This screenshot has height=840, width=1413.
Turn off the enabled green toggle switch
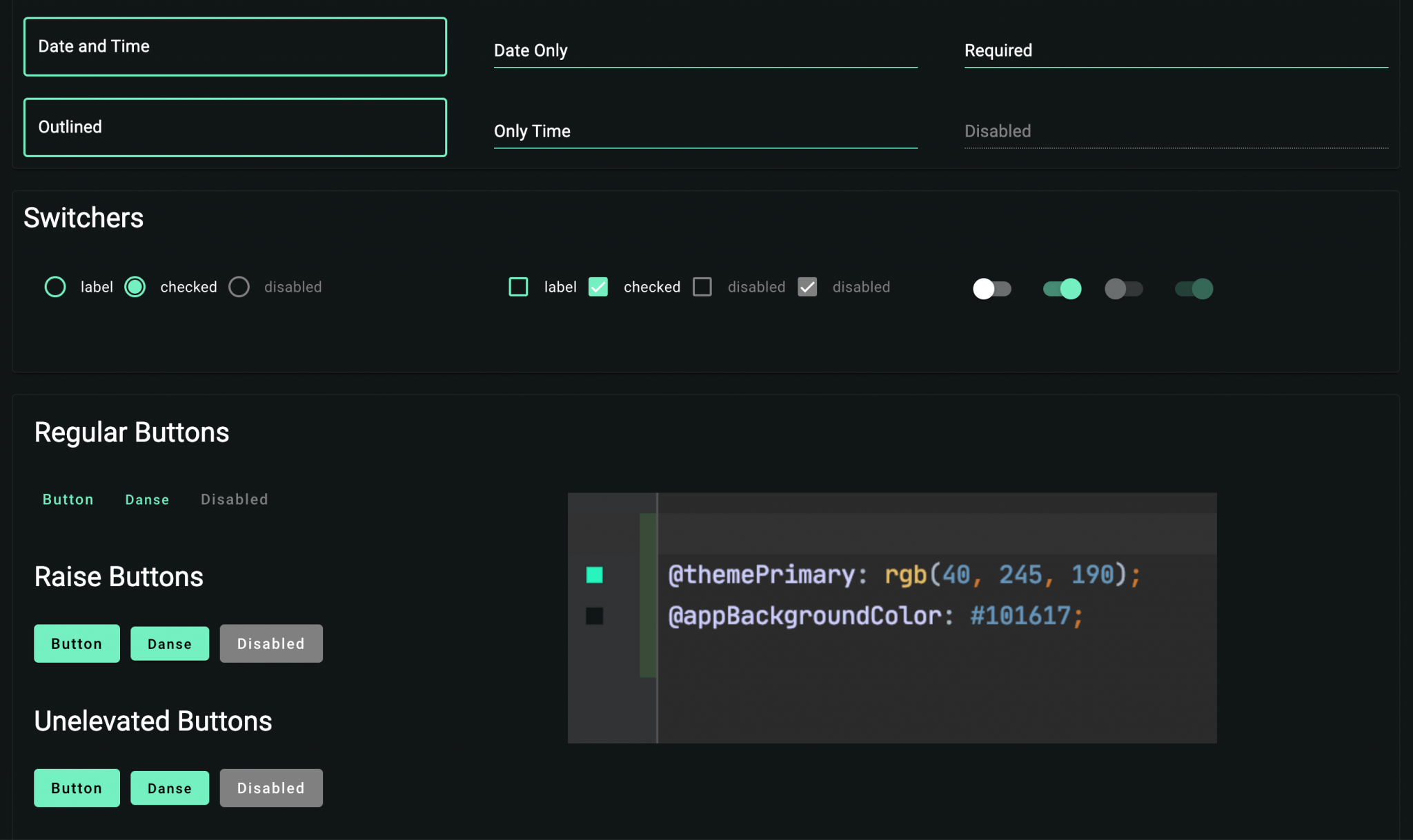click(x=1062, y=288)
